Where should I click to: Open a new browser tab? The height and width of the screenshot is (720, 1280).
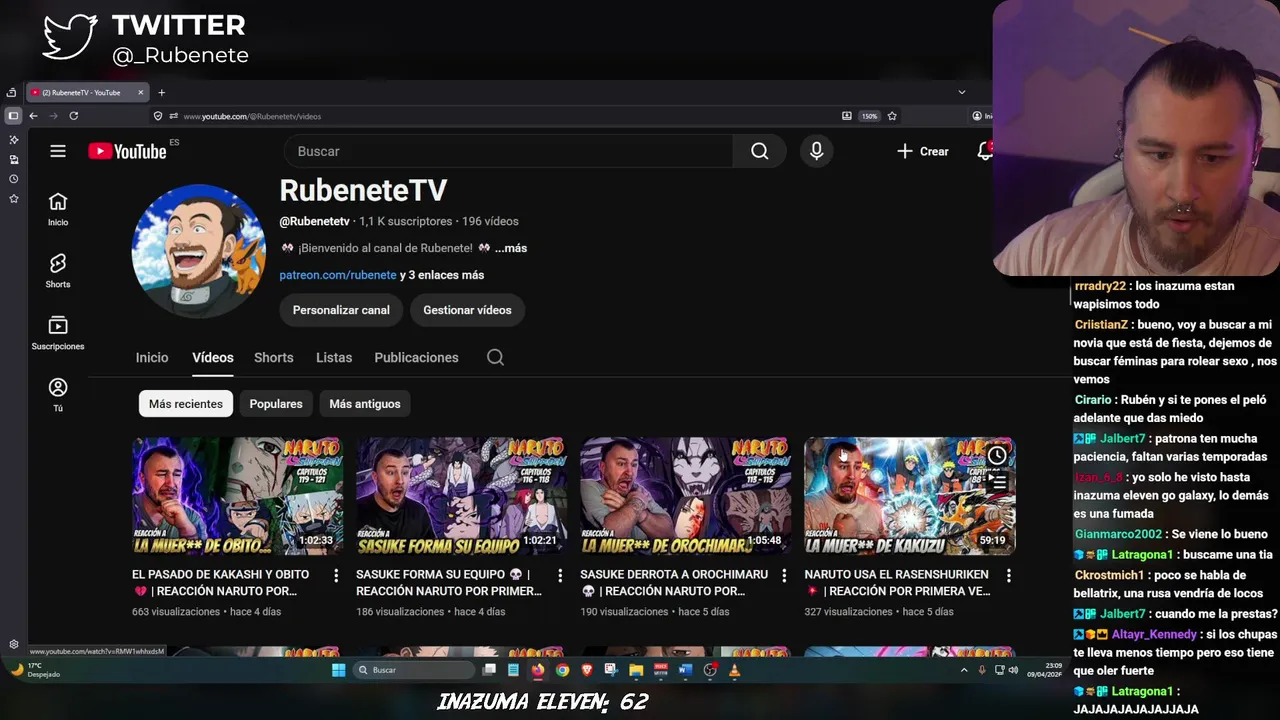coord(161,92)
